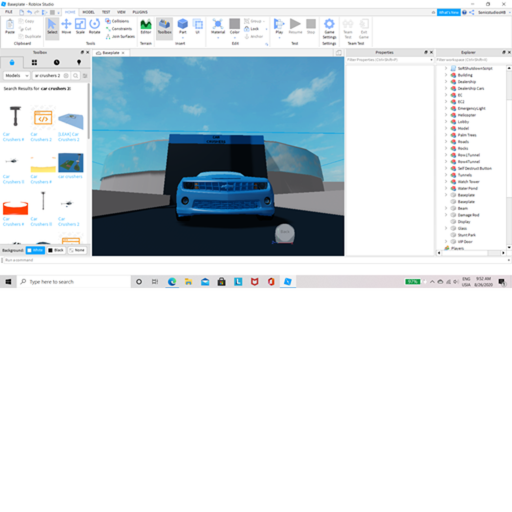Select Black background option
Viewport: 512px width, 512px height.
56,250
